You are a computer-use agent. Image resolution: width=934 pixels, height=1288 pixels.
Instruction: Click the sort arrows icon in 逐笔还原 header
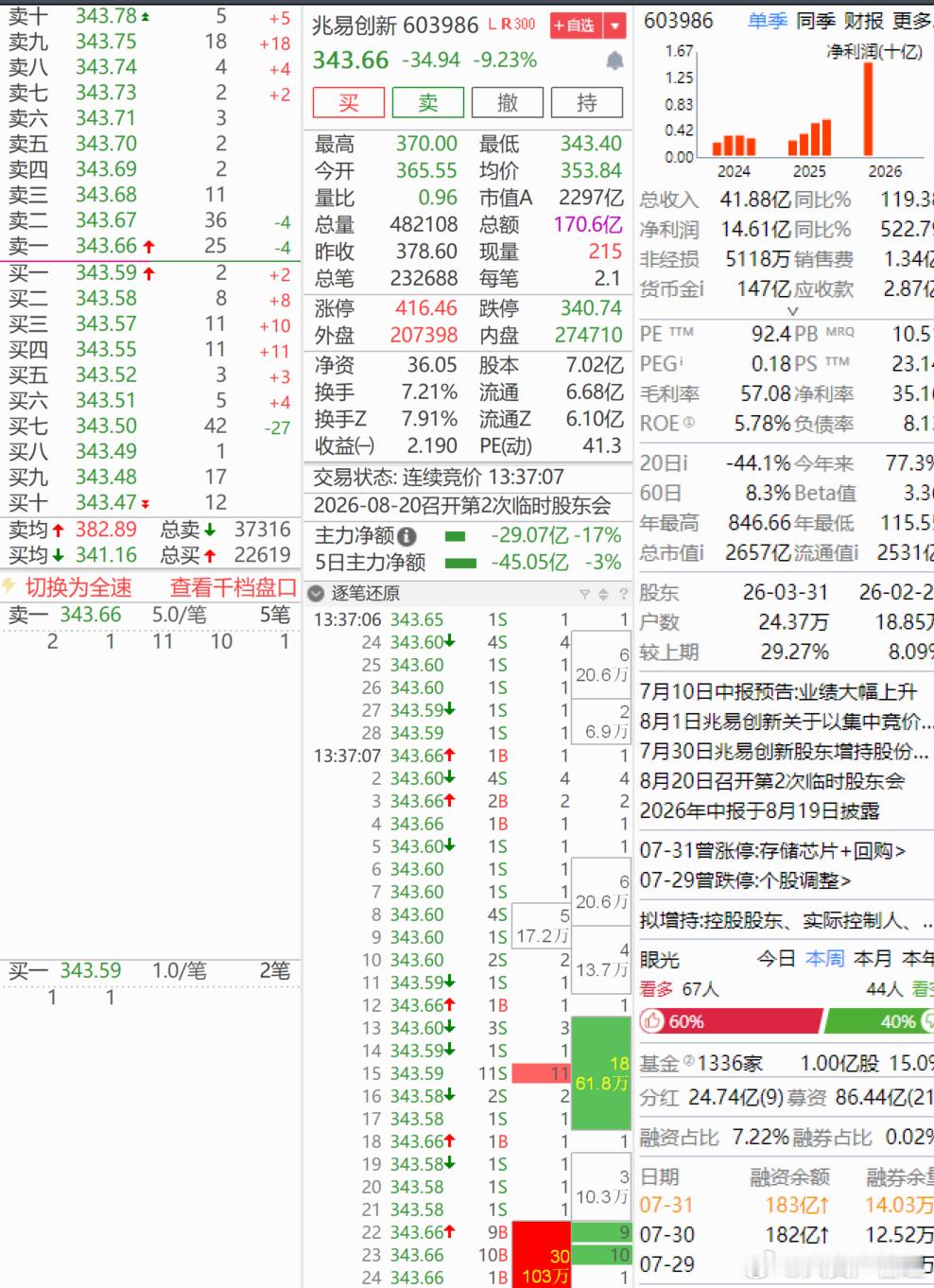(x=604, y=594)
